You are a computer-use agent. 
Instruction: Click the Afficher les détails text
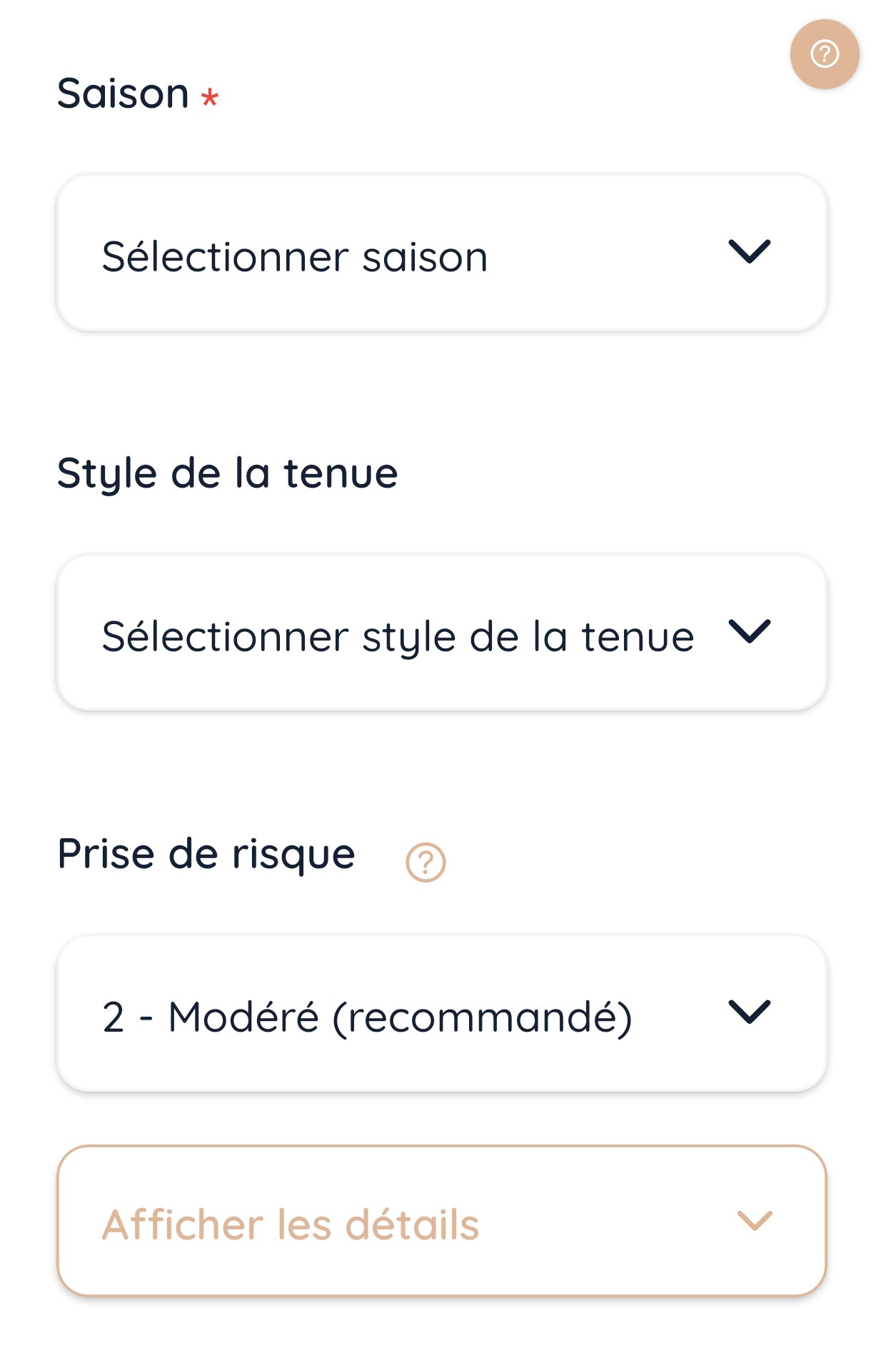pos(290,1224)
